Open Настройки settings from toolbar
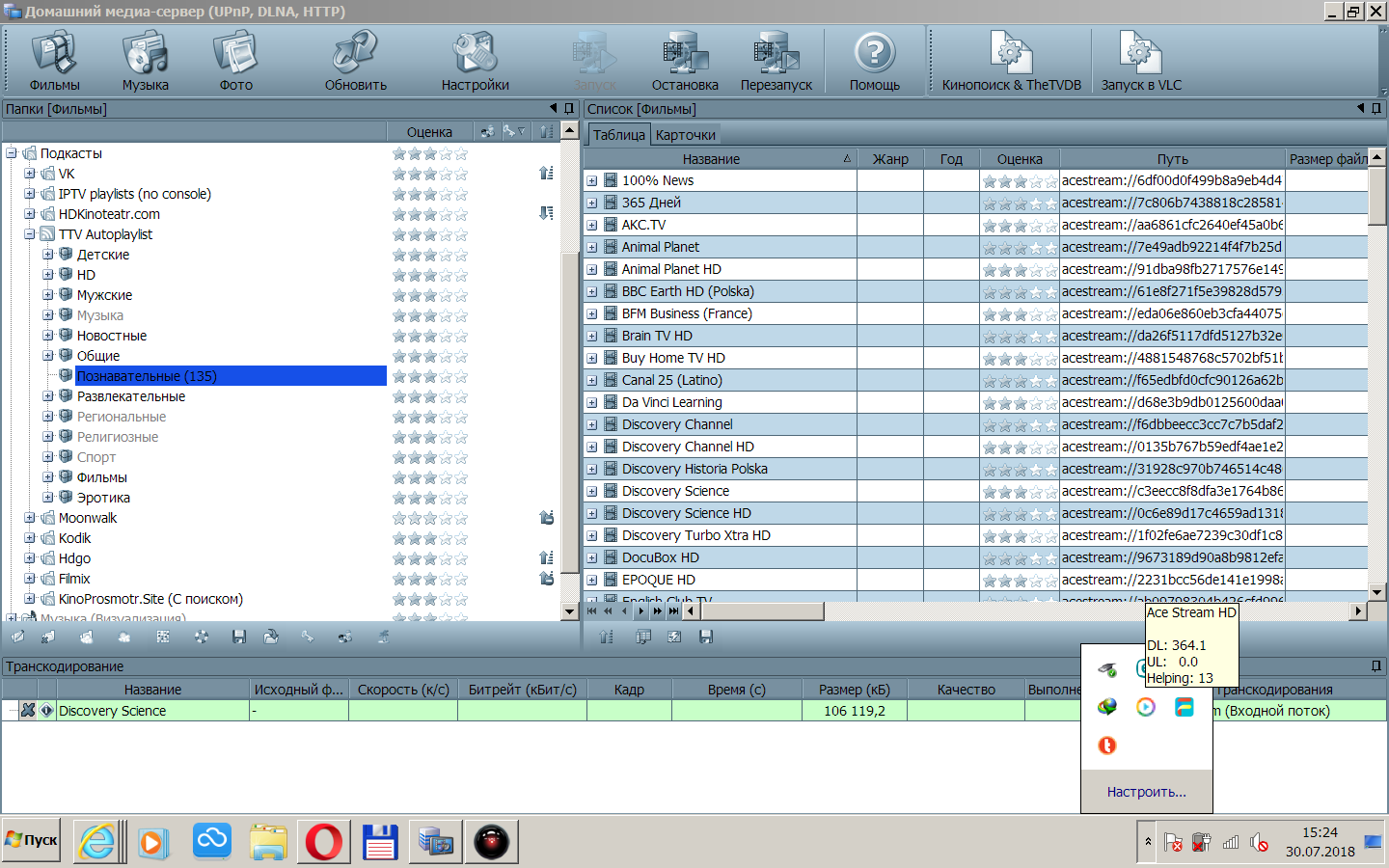This screenshot has height=868, width=1389. (475, 60)
